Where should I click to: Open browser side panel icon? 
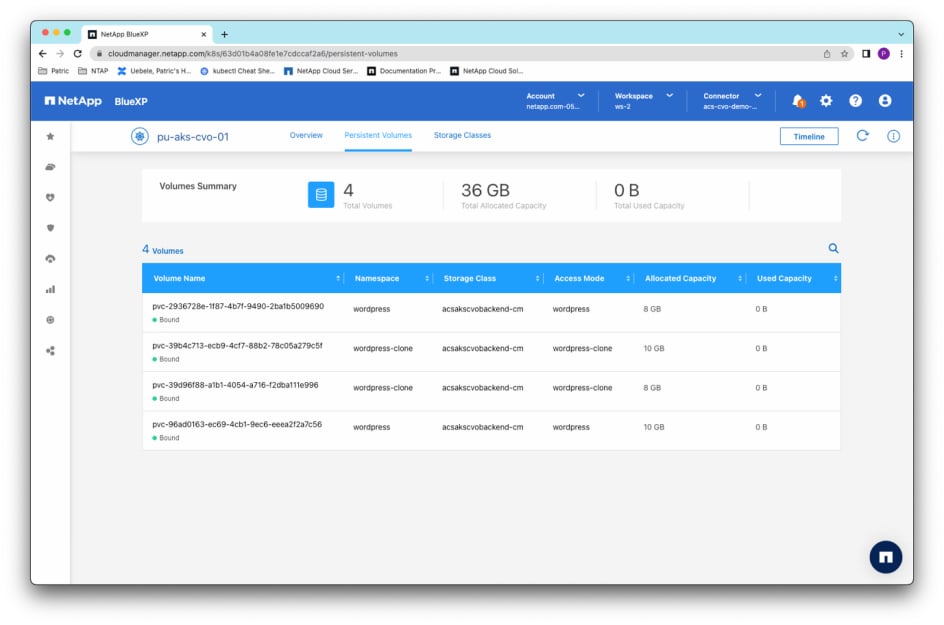(x=866, y=54)
